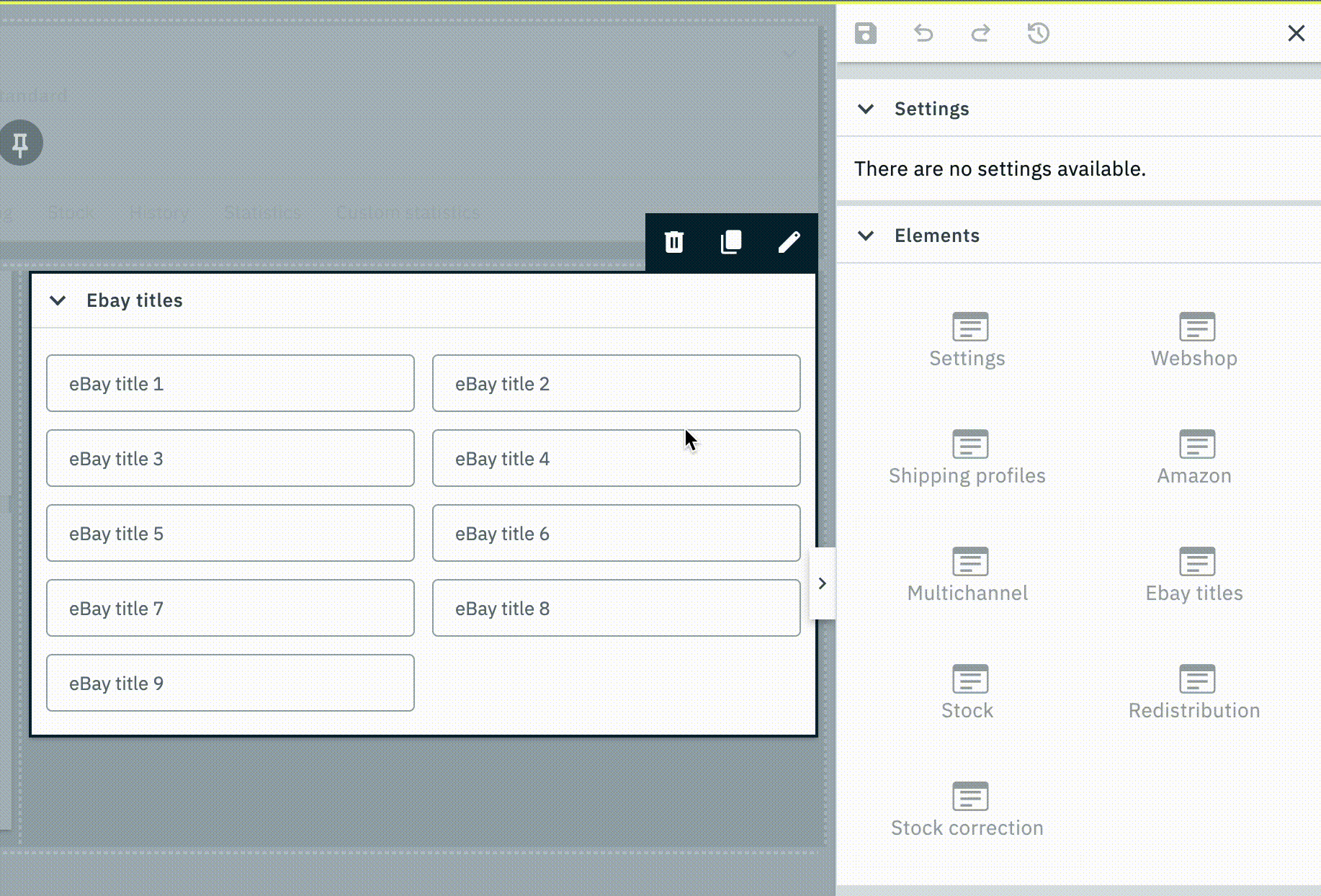
Task: Select the Multichannel element tile
Action: pos(967,575)
